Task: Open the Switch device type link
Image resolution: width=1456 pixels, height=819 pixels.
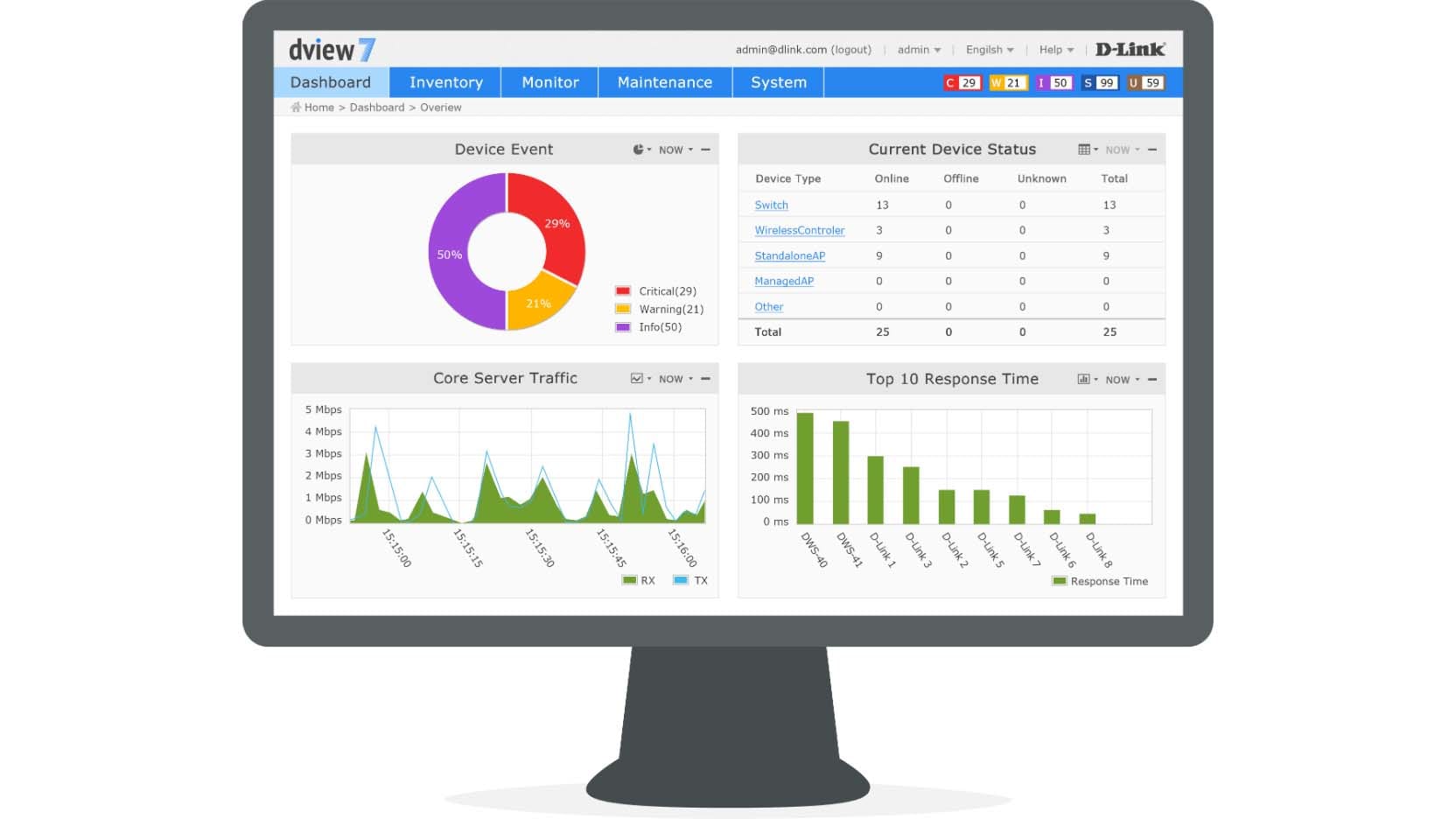Action: click(x=771, y=205)
